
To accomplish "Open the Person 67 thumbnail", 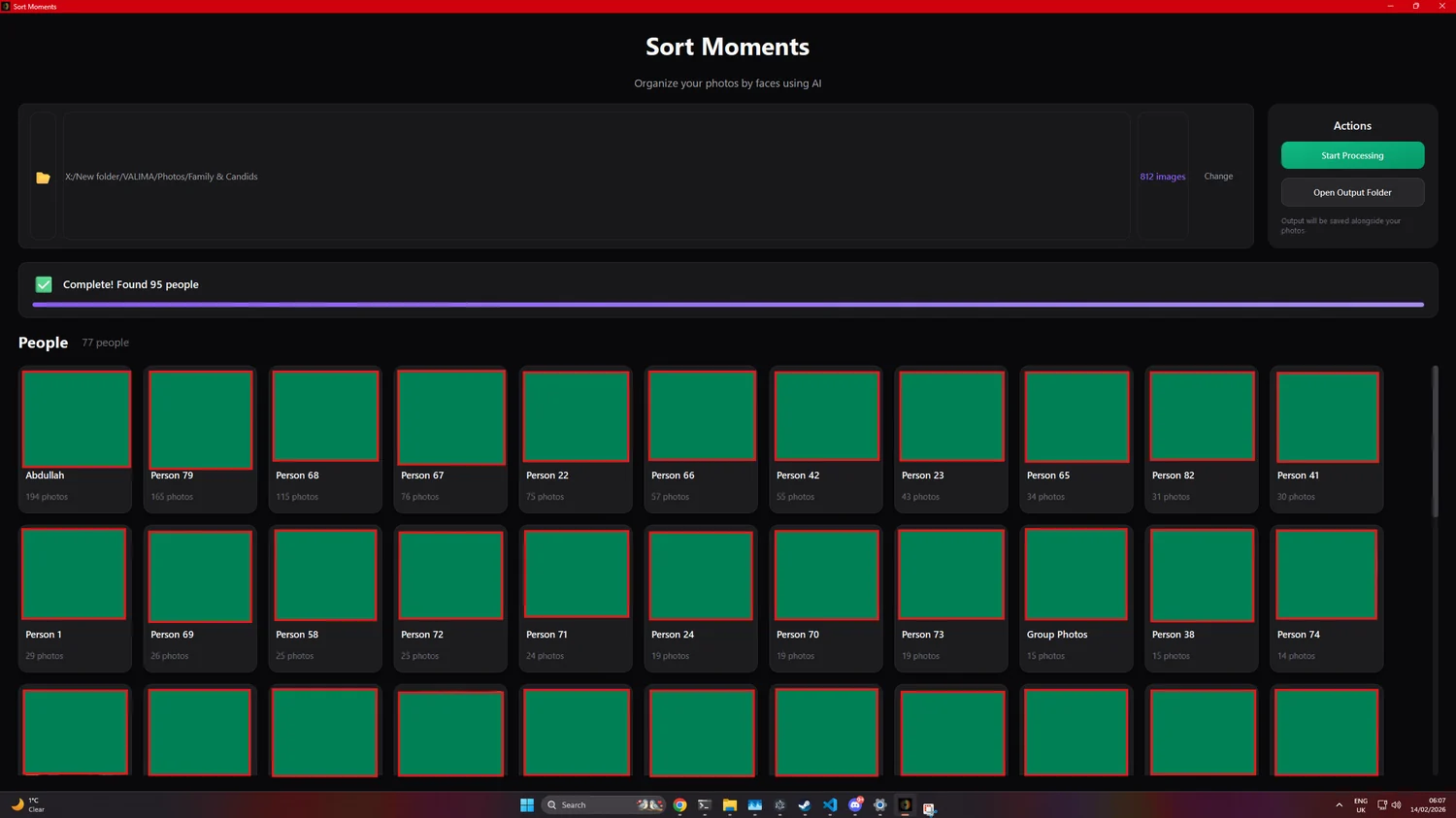I will (x=451, y=417).
